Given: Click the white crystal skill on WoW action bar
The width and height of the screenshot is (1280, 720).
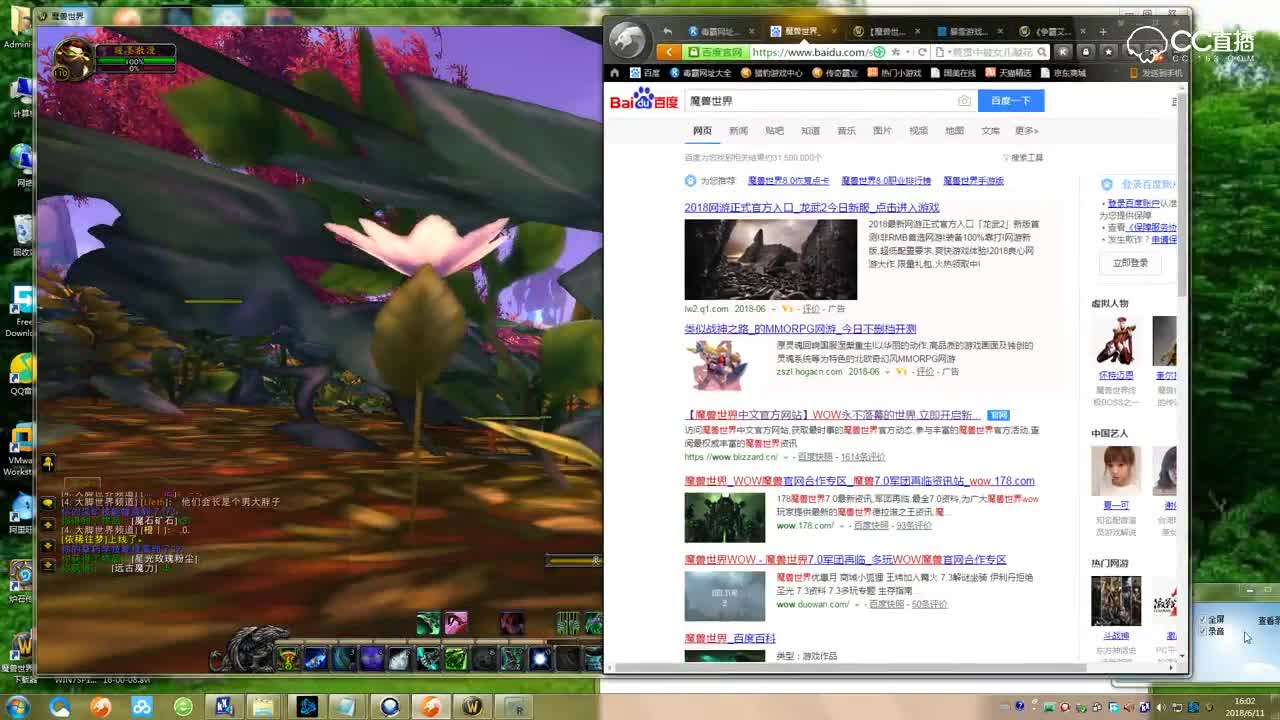Looking at the screenshot, I should (x=399, y=659).
